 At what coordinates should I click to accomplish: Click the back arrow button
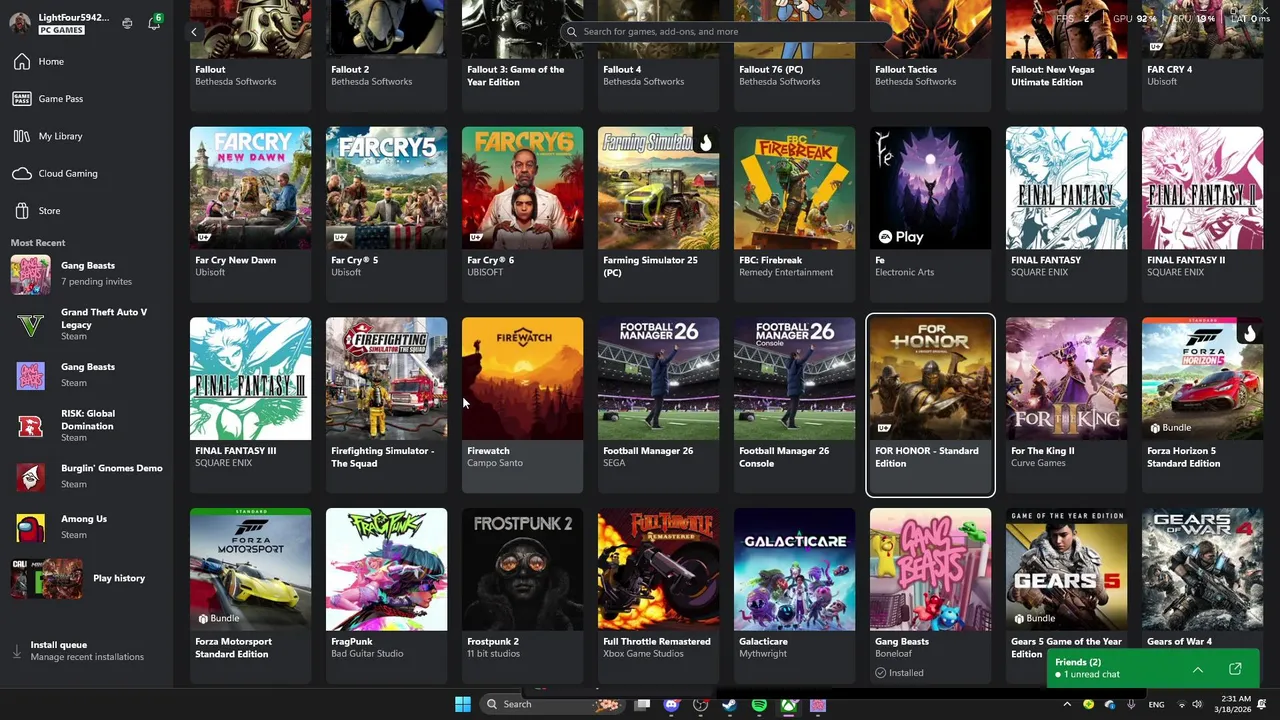click(194, 32)
